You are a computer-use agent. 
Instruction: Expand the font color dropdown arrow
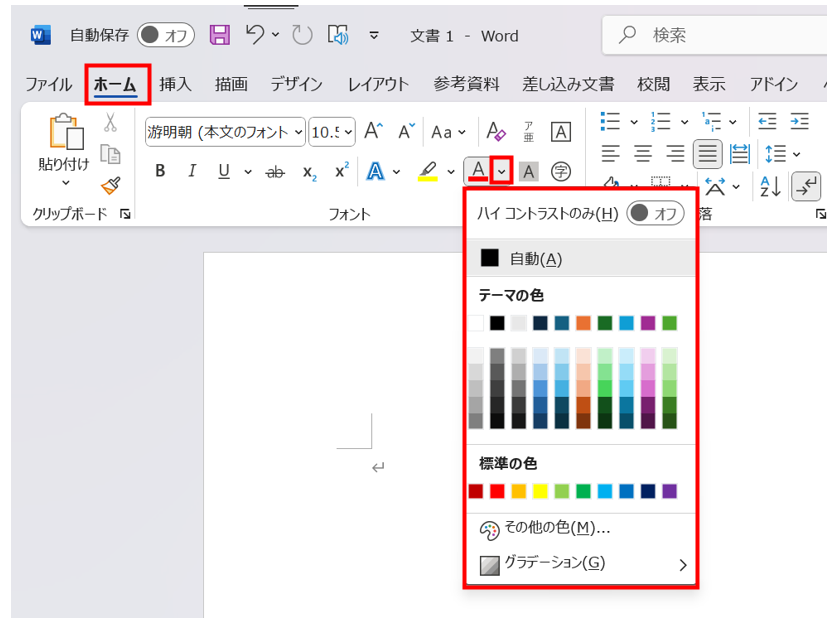click(502, 171)
